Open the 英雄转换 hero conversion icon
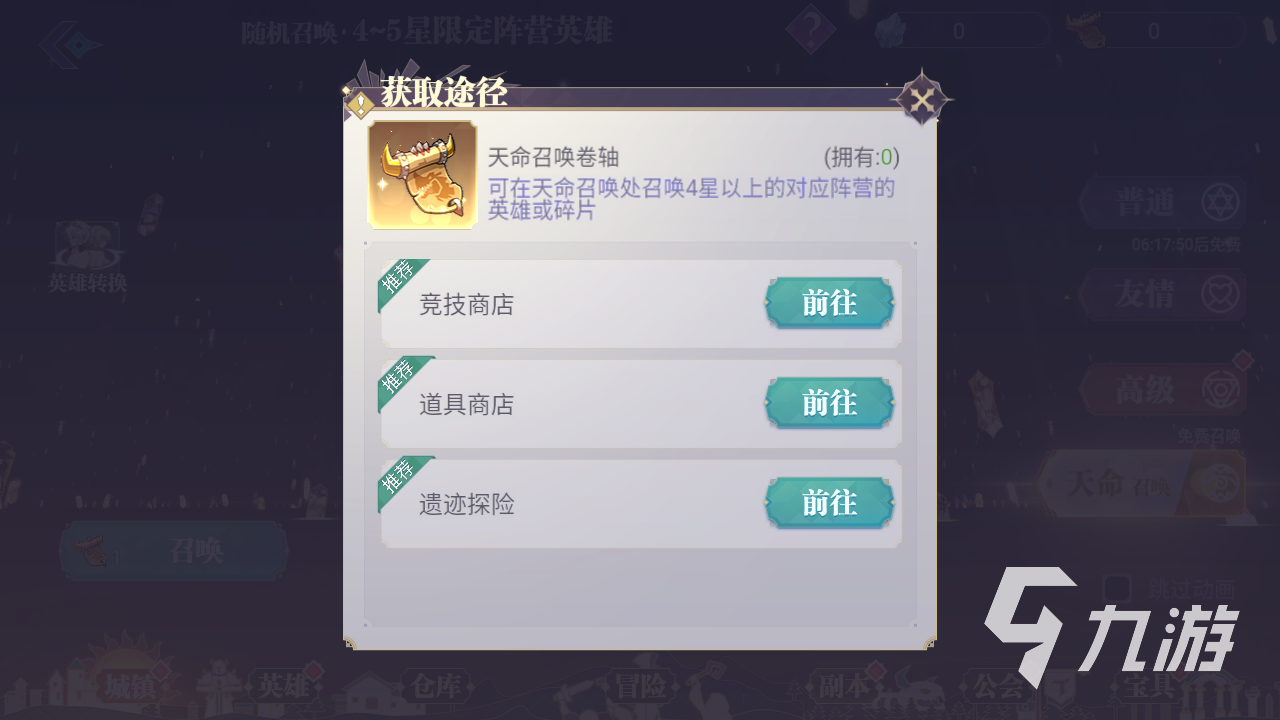The width and height of the screenshot is (1280, 720). click(88, 257)
